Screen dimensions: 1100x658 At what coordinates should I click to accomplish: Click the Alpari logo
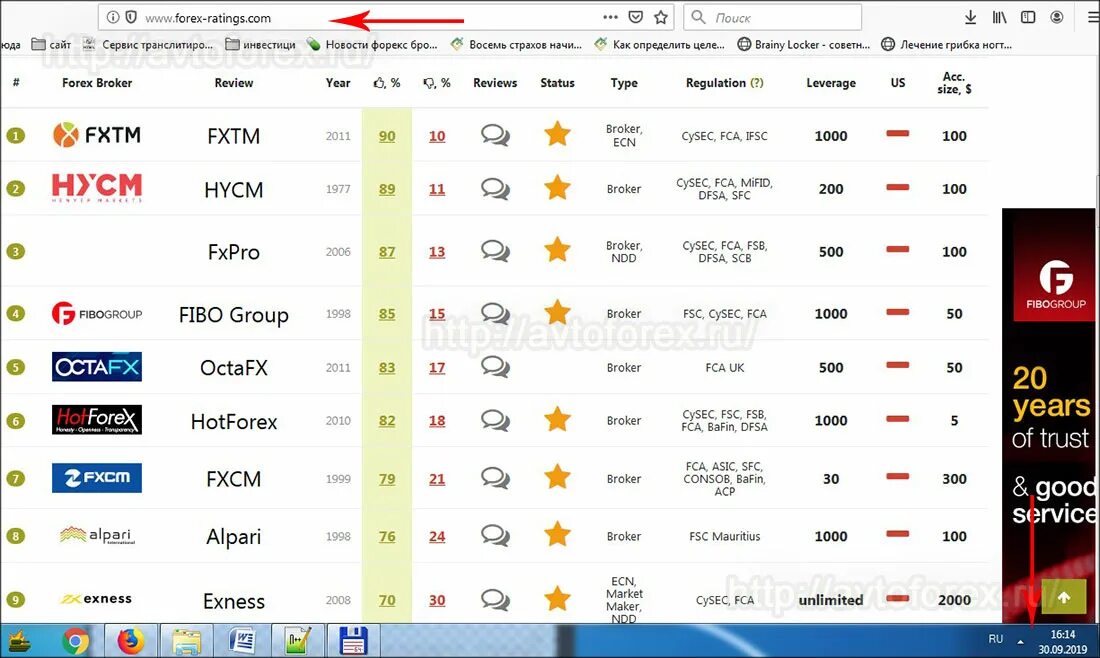pos(98,535)
